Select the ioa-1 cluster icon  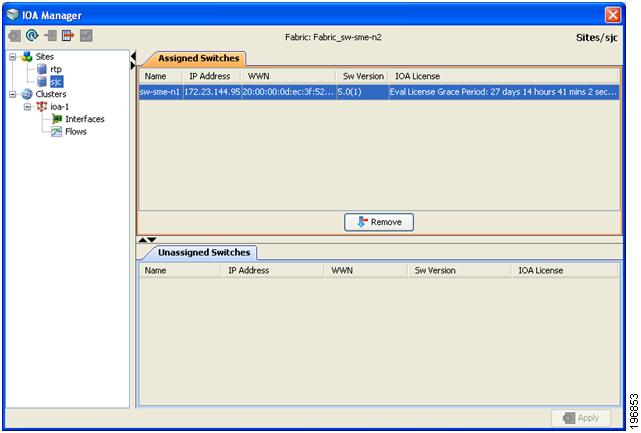(x=41, y=107)
